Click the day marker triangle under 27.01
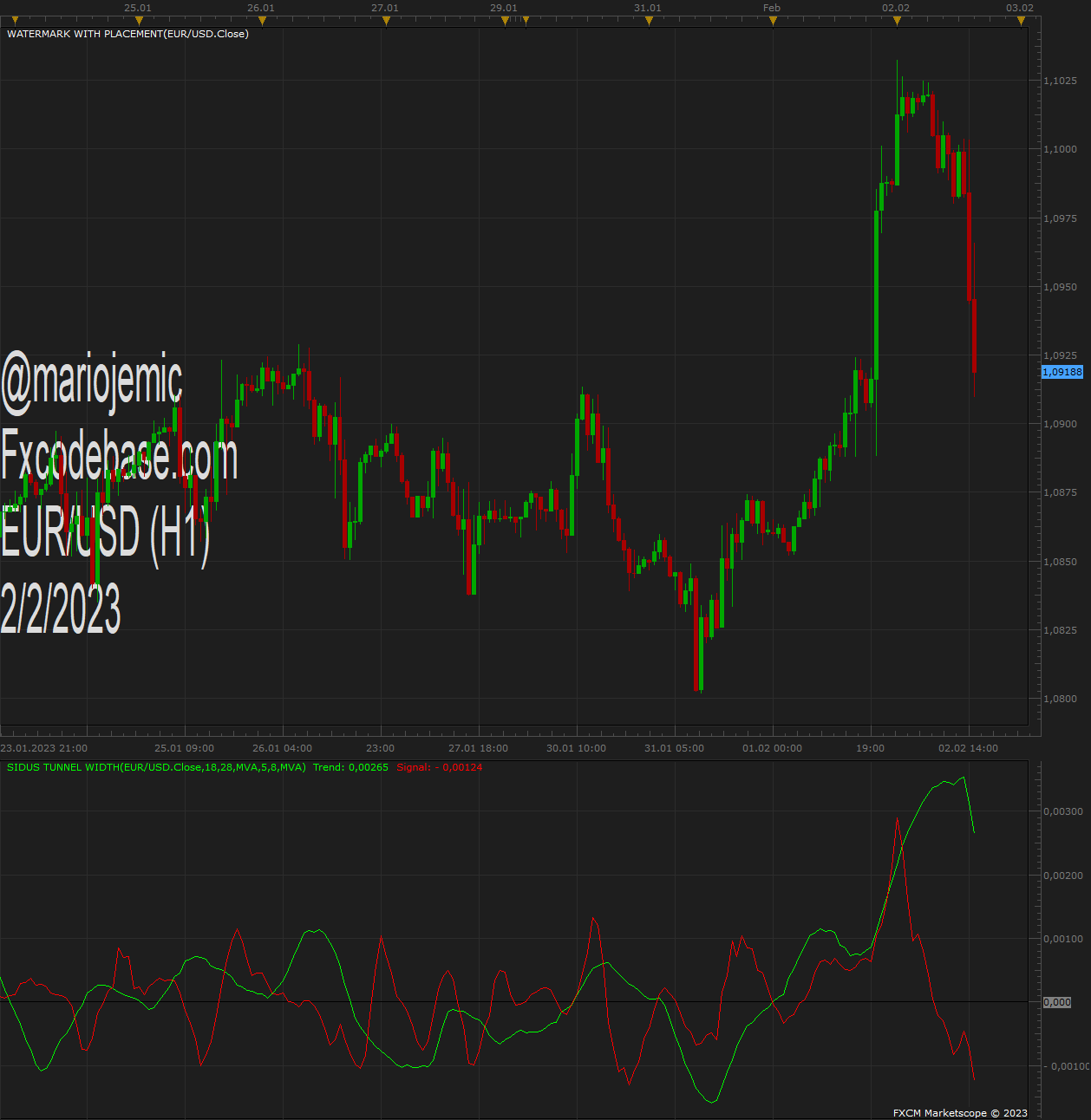 pyautogui.click(x=387, y=21)
